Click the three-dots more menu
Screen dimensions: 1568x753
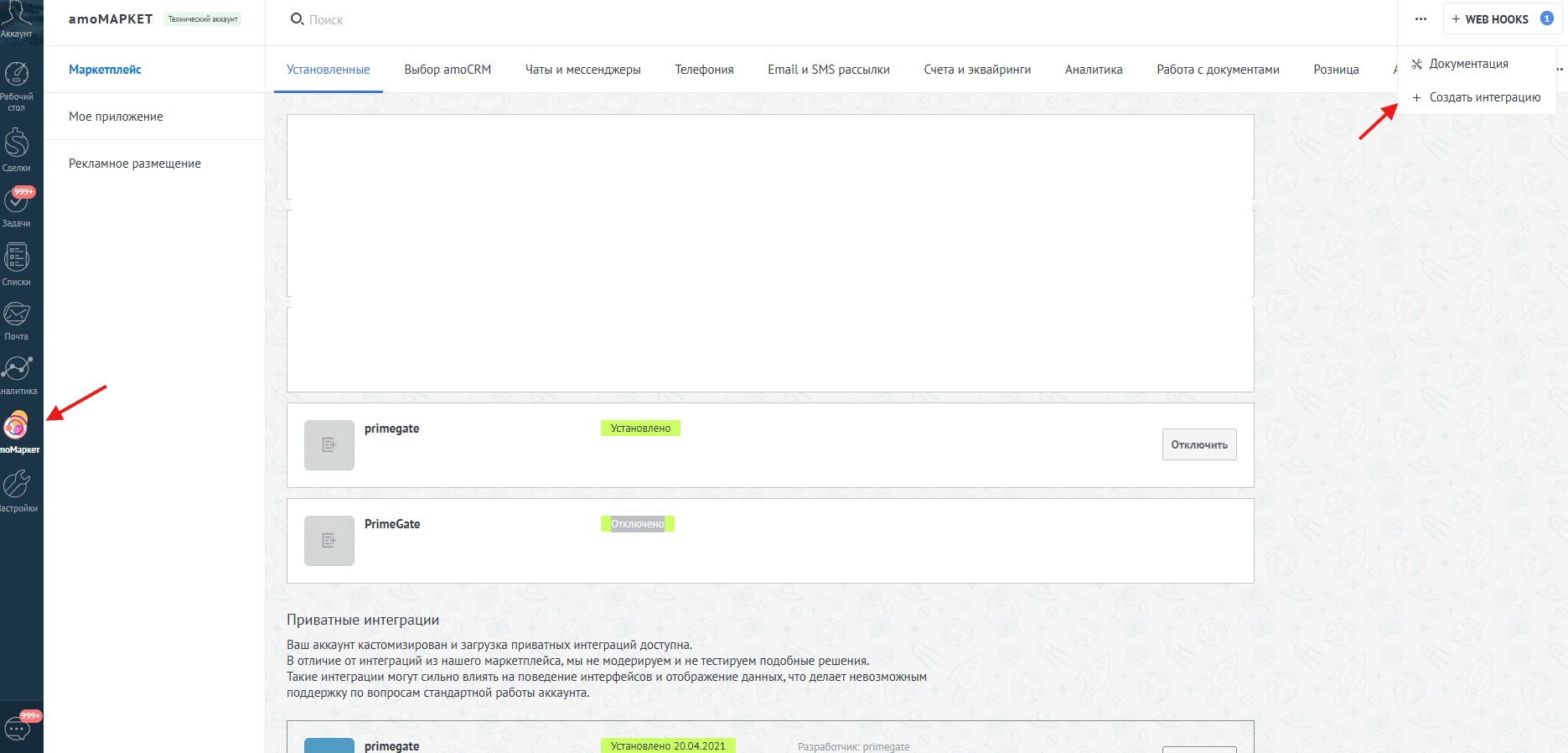pyautogui.click(x=1421, y=19)
